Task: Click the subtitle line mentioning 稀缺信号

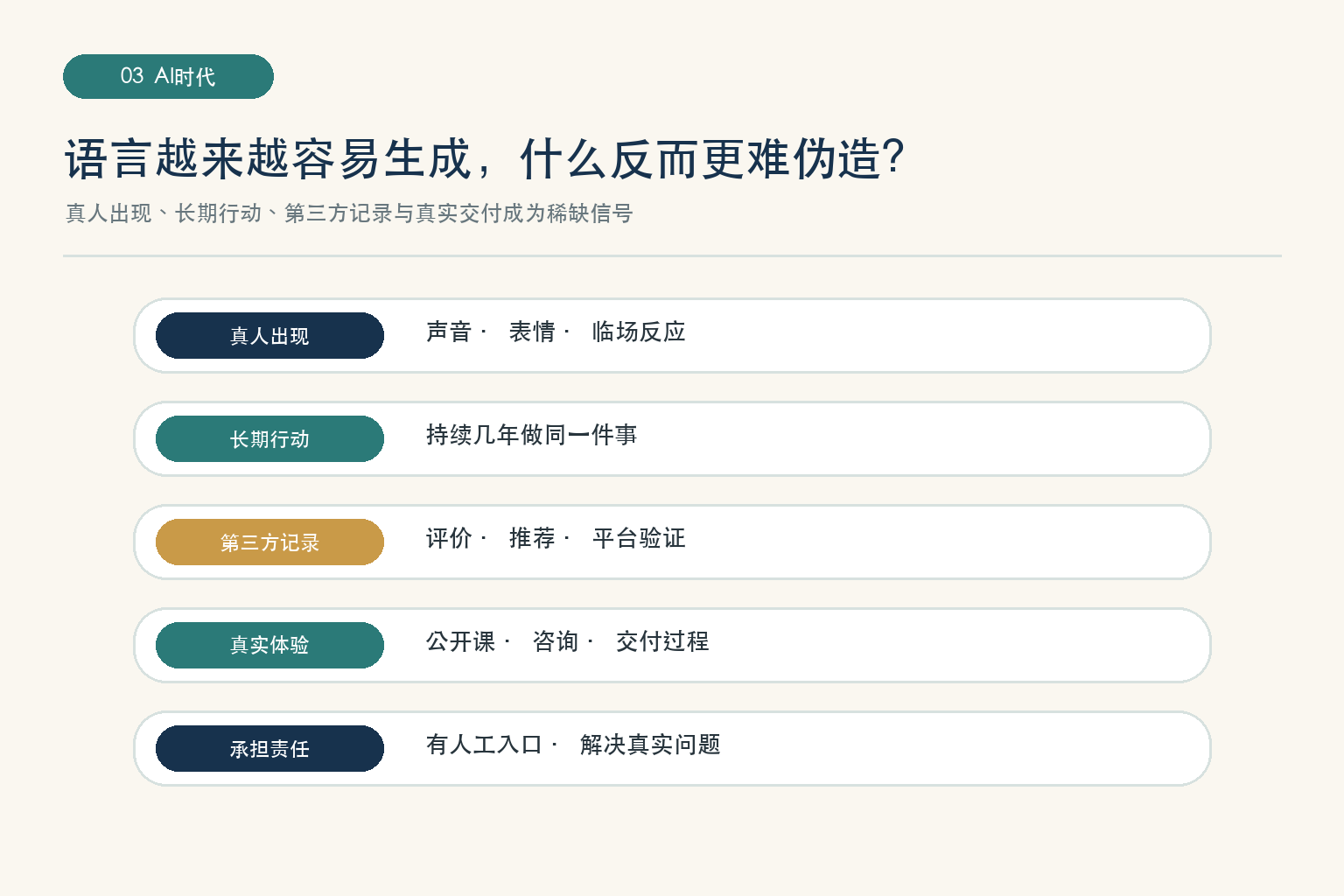Action: coord(349,213)
